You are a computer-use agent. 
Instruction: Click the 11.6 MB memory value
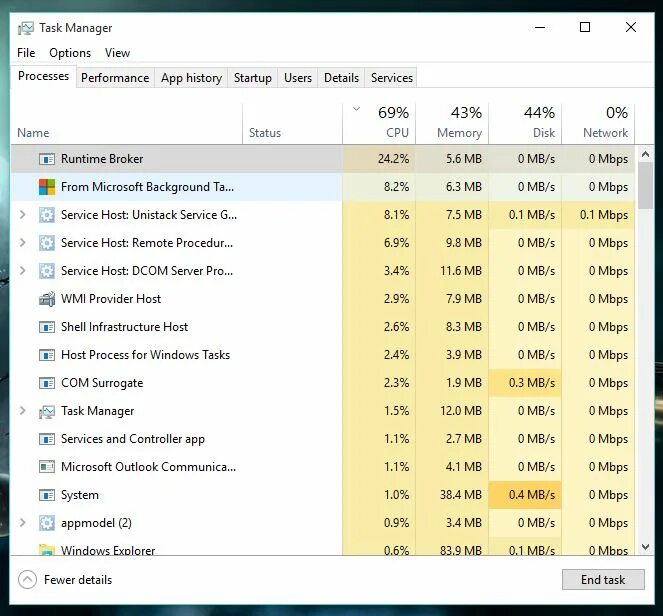point(460,271)
